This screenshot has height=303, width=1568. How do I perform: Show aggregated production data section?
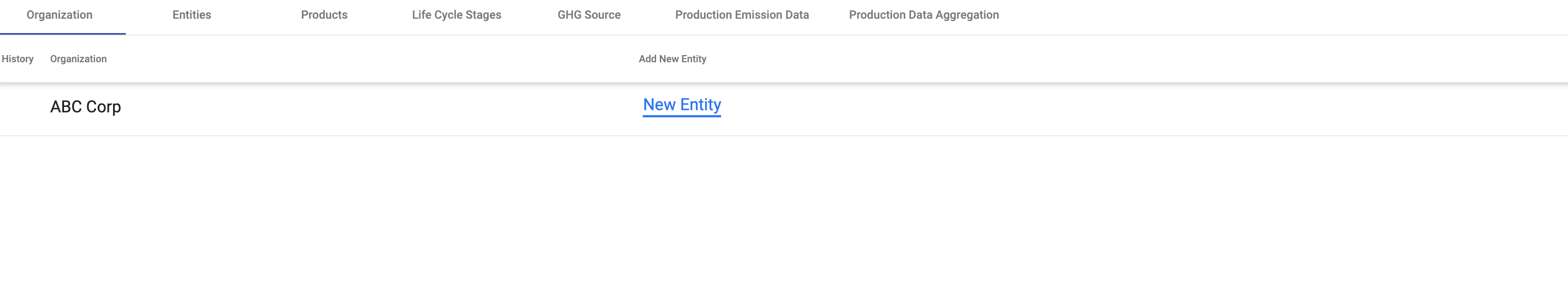pyautogui.click(x=924, y=15)
